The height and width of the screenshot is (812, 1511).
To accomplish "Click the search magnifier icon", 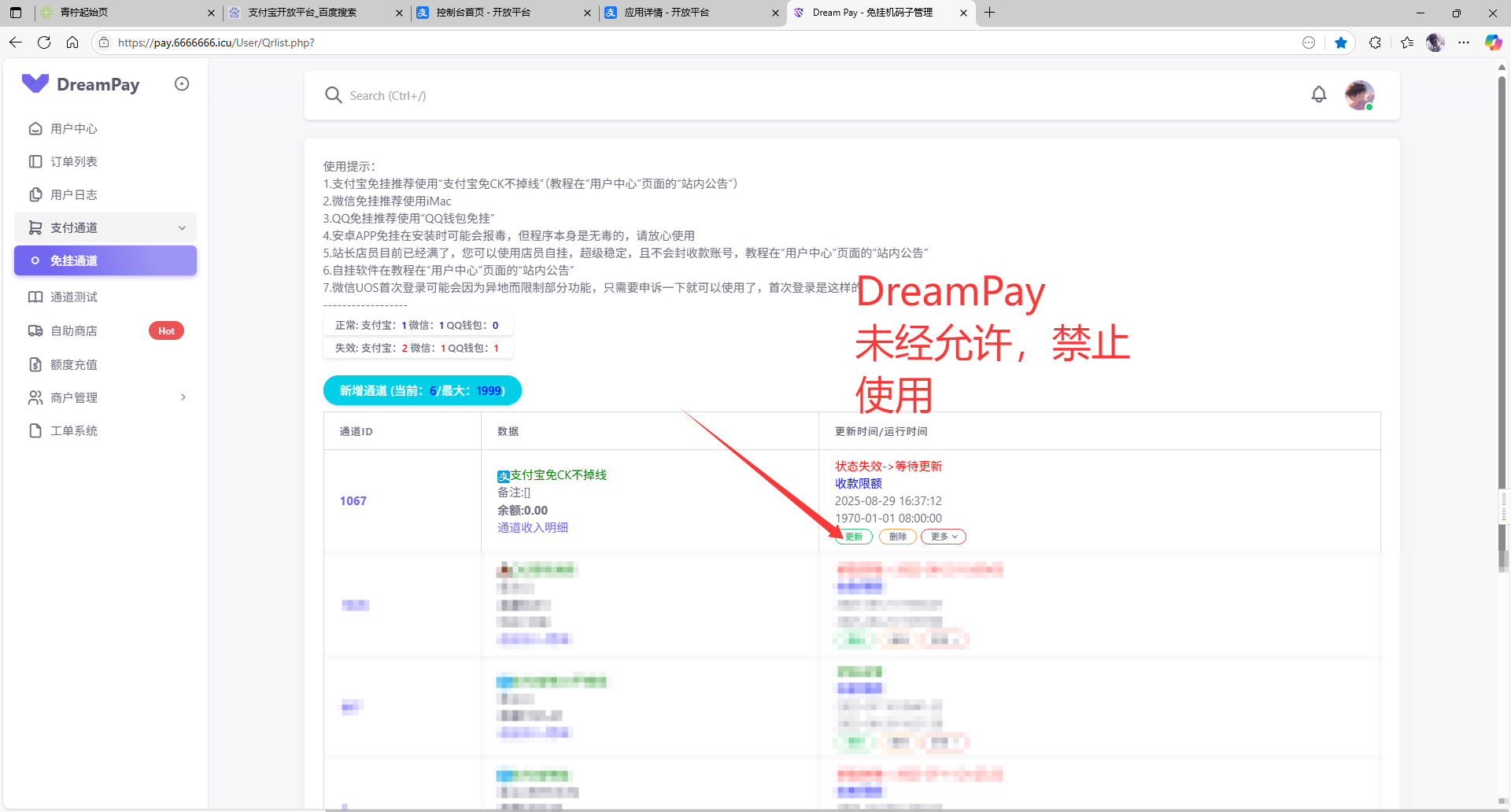I will coord(333,95).
